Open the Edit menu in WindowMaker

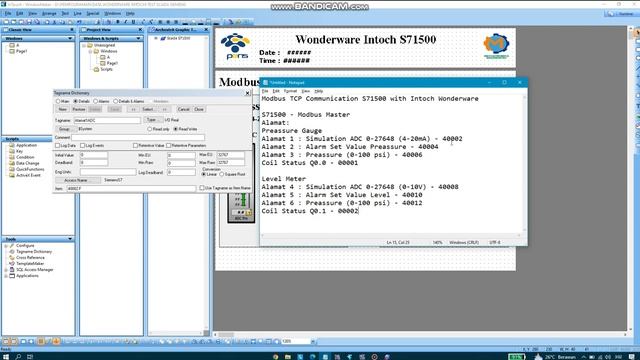[x=20, y=13]
